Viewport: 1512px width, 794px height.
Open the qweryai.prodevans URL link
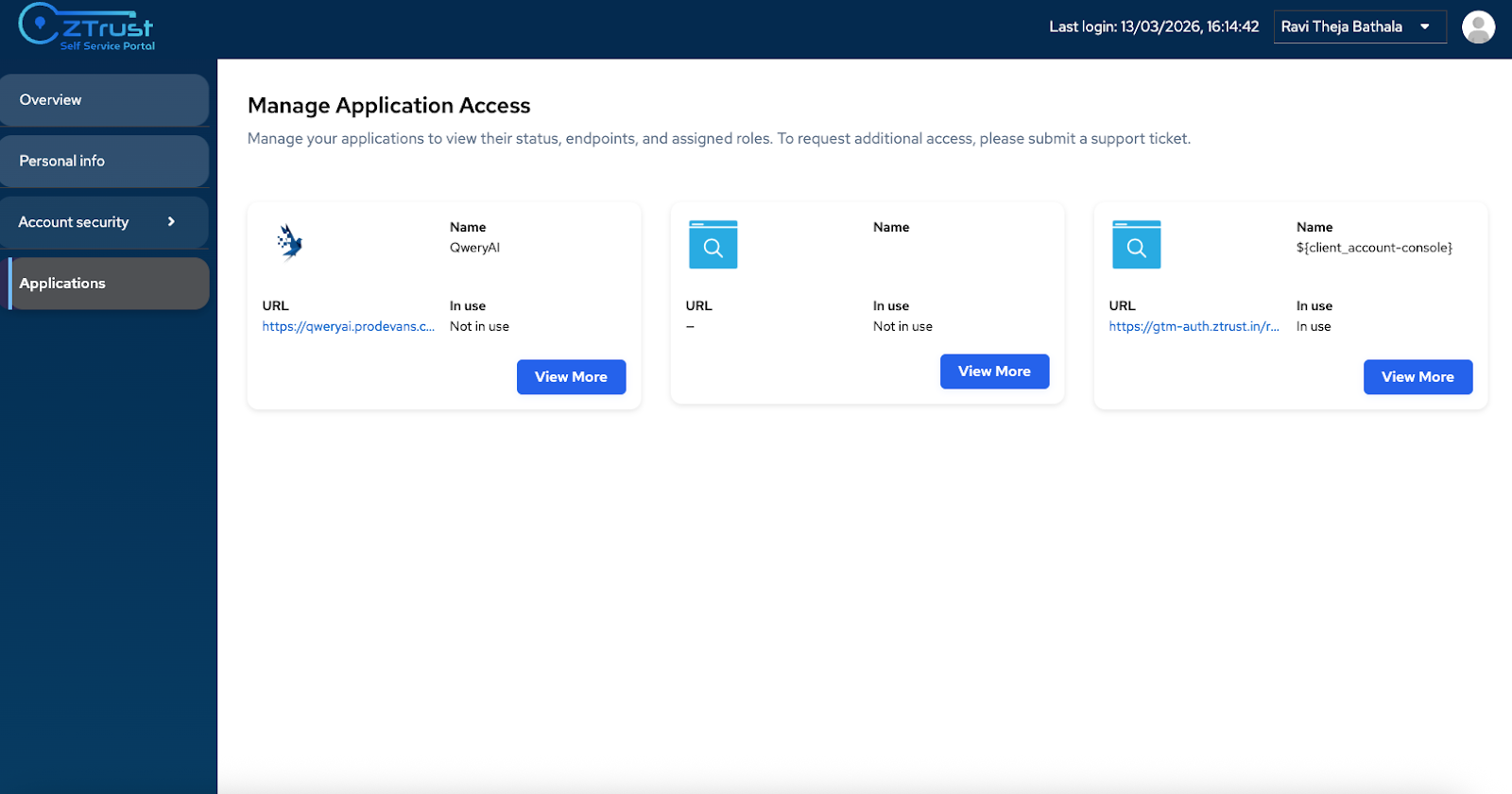(x=348, y=327)
